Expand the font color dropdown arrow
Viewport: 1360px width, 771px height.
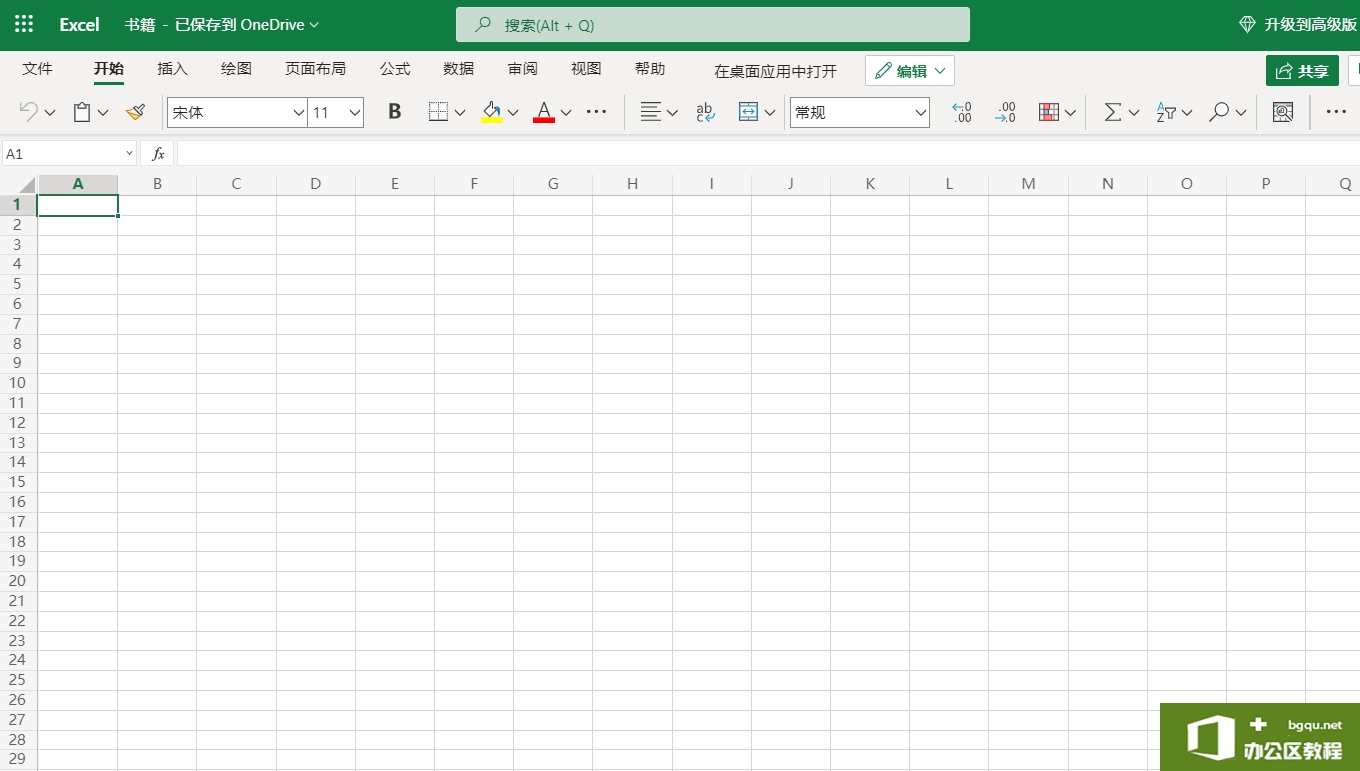[x=566, y=113]
